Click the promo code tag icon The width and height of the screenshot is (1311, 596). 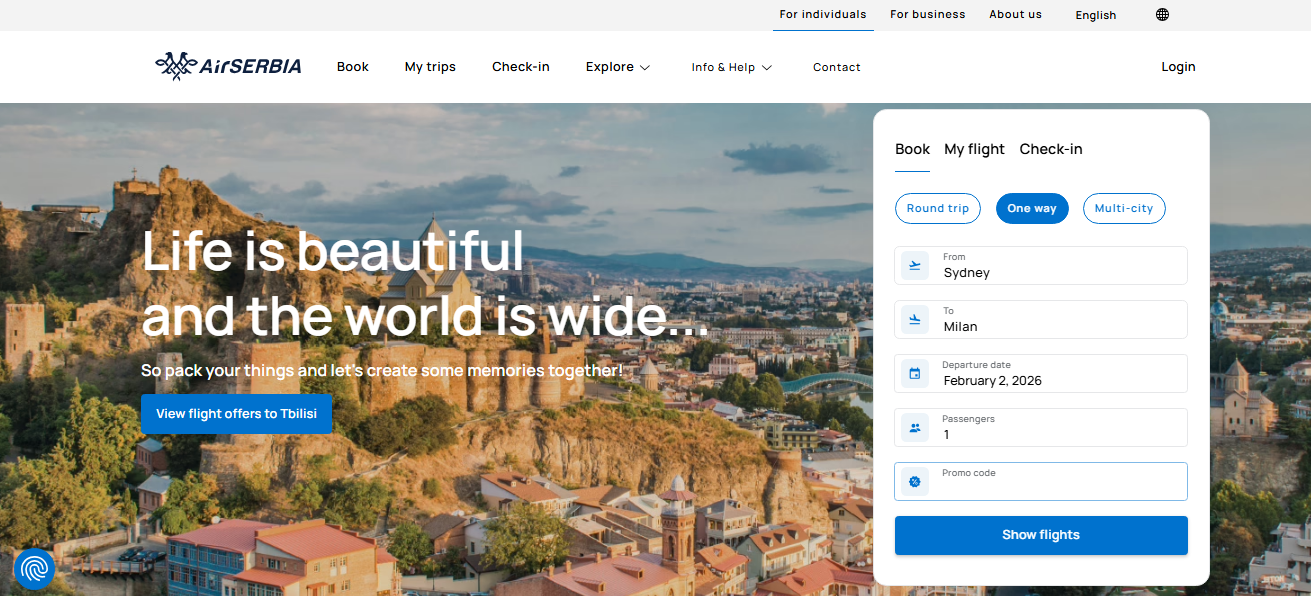click(x=914, y=480)
